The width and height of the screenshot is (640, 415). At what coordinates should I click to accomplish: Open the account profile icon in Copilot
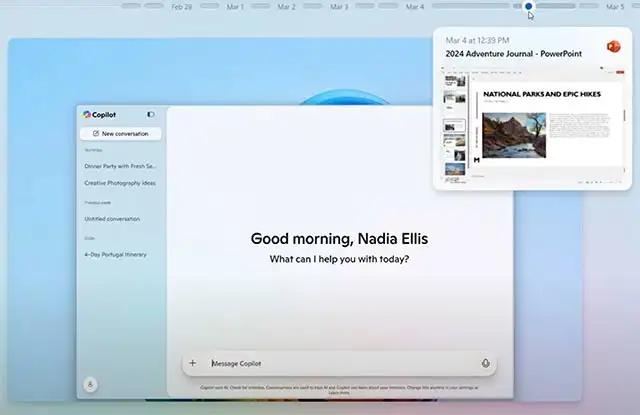90,384
